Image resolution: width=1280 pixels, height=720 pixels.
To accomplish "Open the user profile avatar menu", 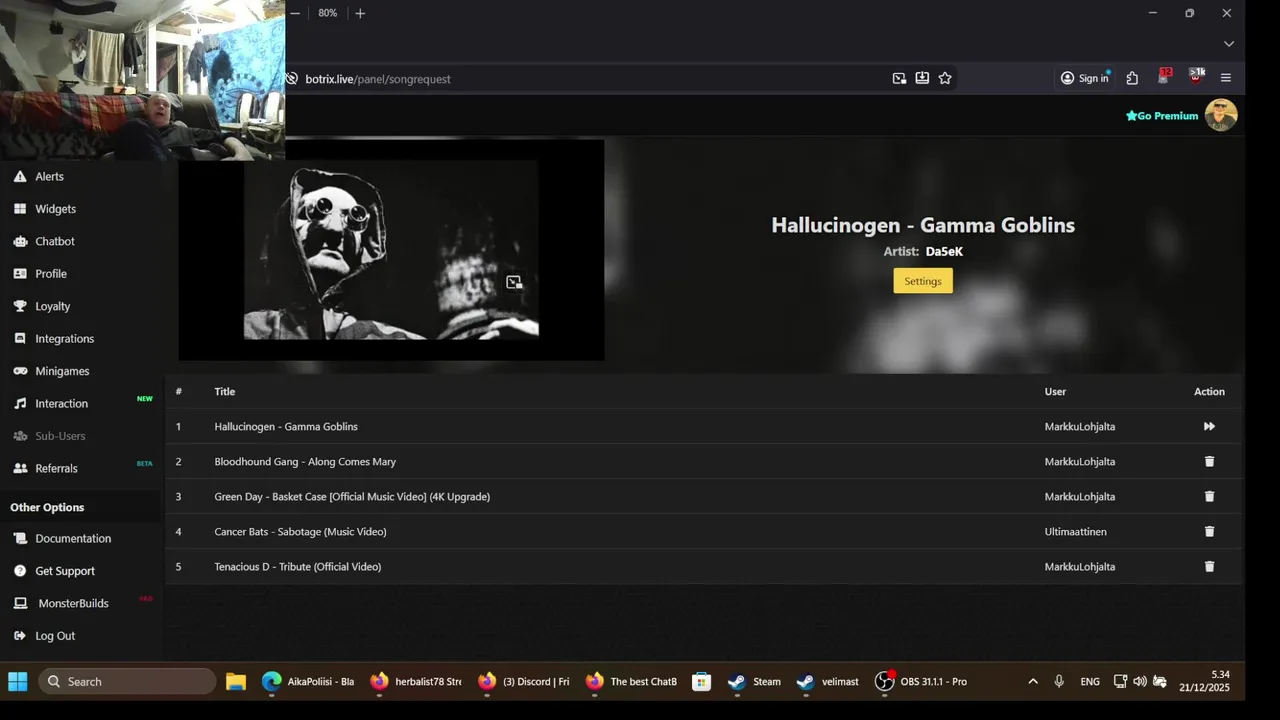I will click(1221, 115).
